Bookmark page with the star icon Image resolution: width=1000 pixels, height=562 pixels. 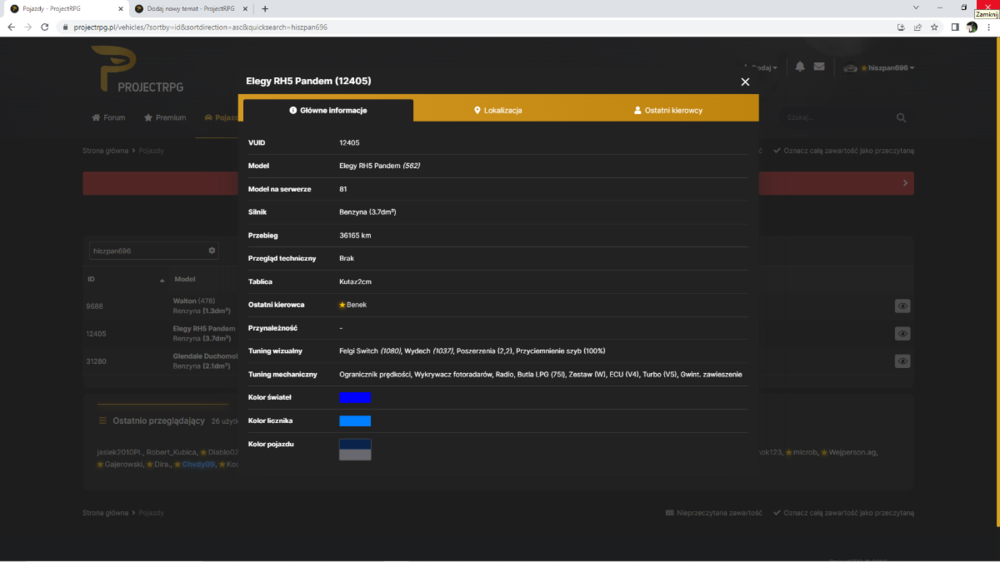click(934, 27)
